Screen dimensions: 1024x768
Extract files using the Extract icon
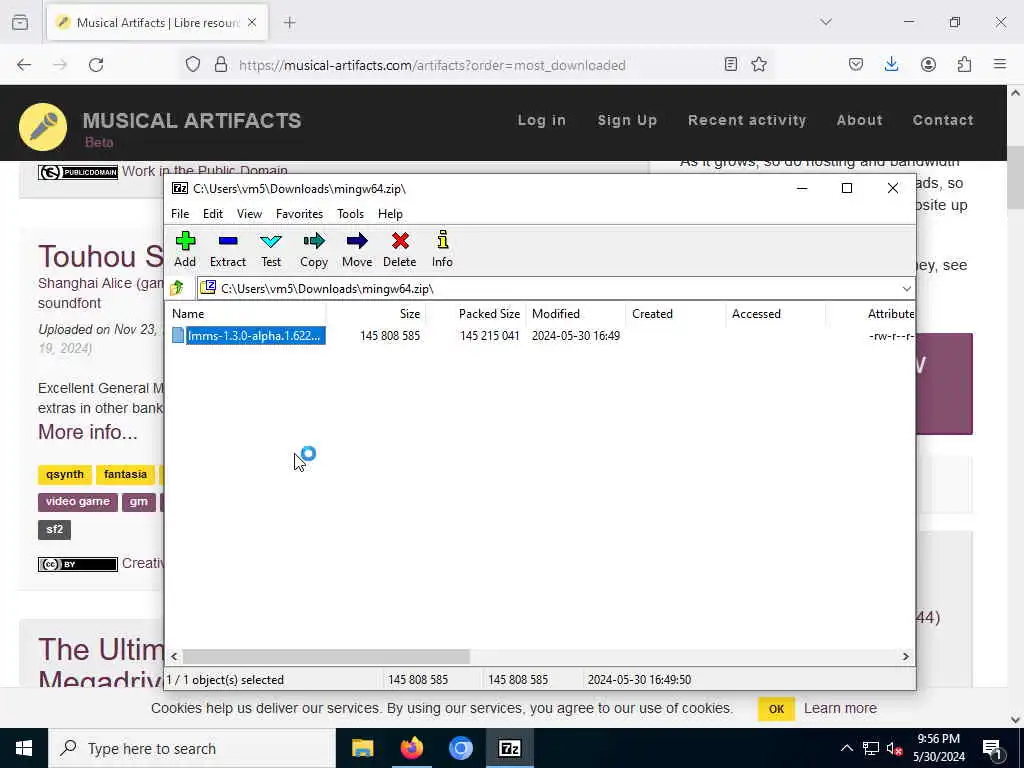(227, 249)
